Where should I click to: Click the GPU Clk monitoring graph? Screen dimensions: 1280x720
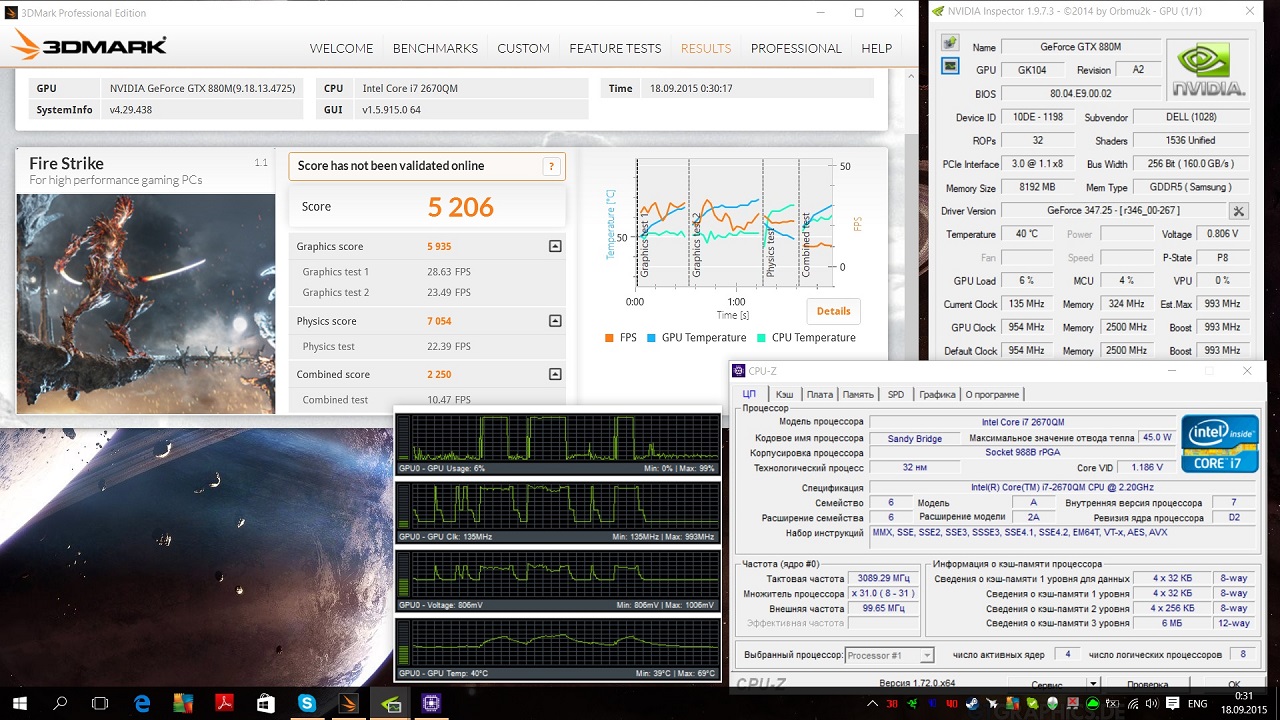558,512
